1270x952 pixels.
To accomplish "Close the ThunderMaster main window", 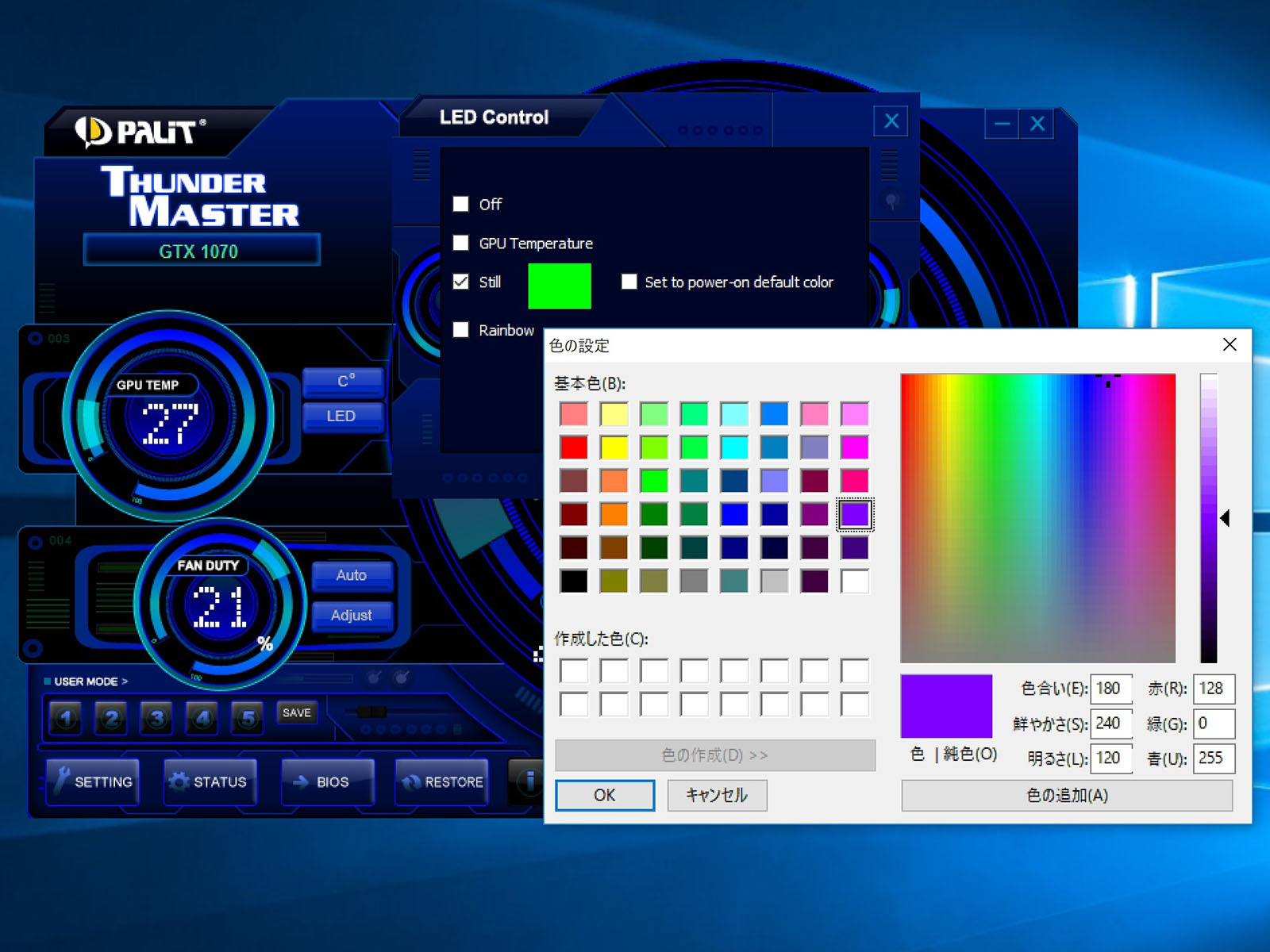I will [x=1037, y=124].
